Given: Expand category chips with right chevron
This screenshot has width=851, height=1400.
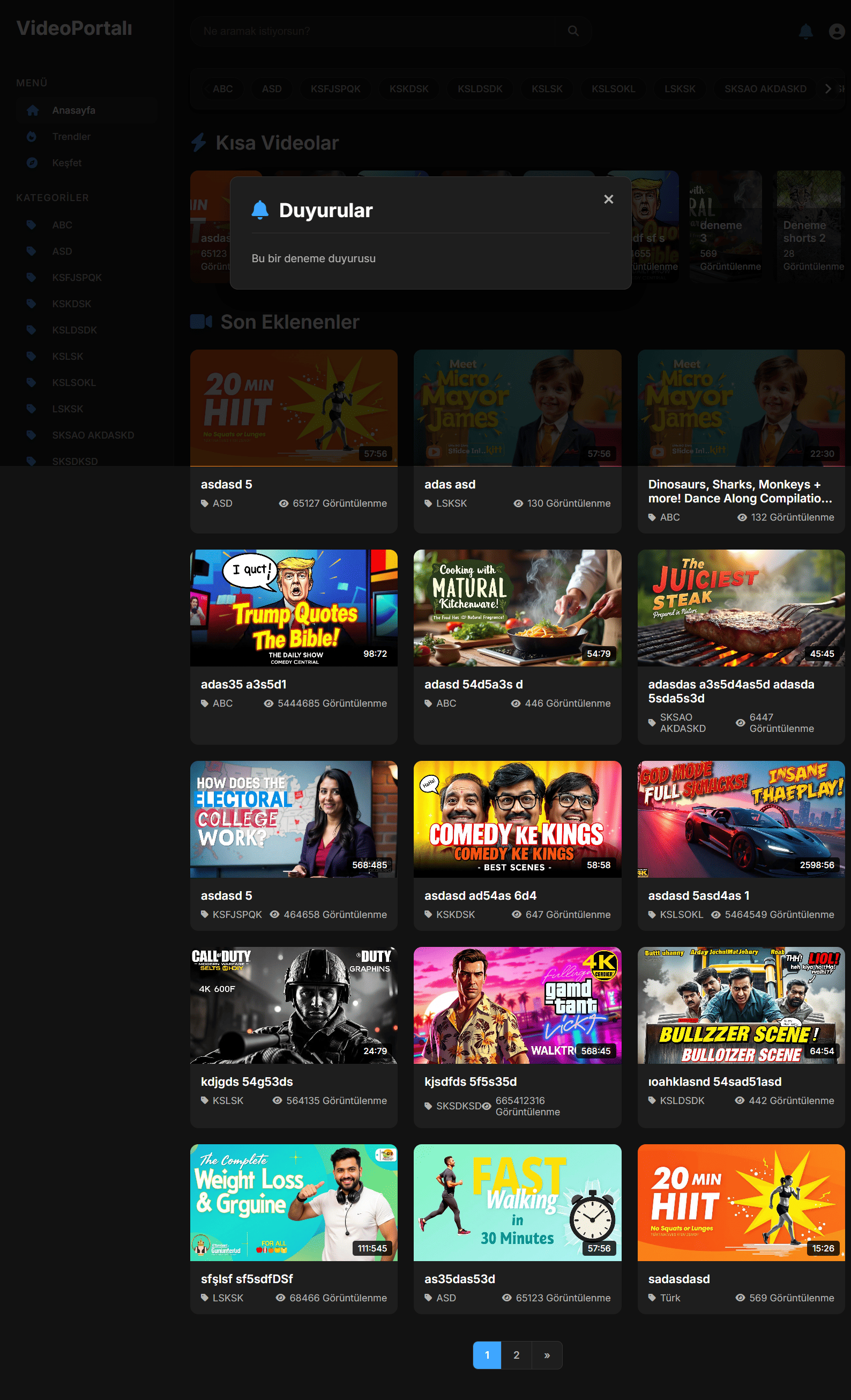Looking at the screenshot, I should pos(828,88).
